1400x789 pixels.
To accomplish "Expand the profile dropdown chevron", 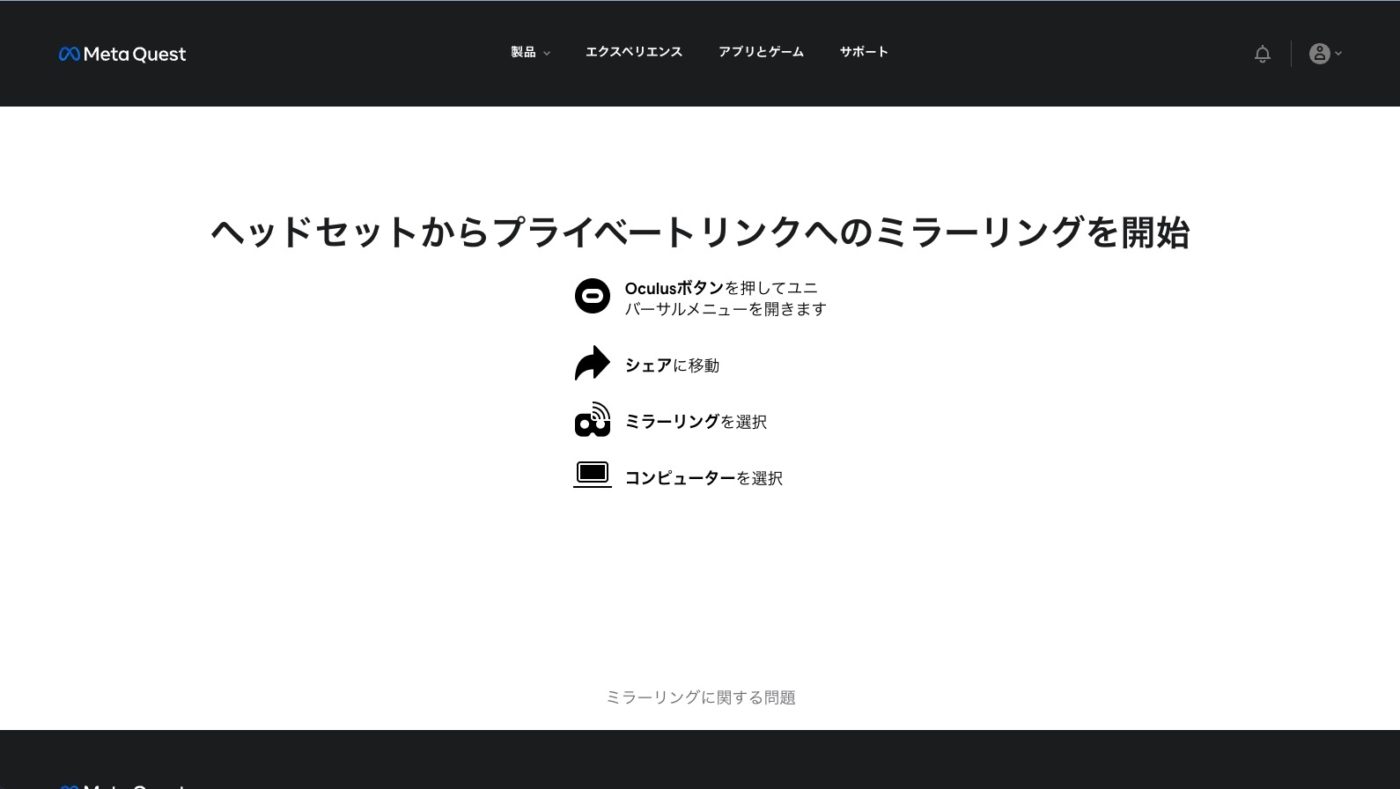I will pos(1338,54).
